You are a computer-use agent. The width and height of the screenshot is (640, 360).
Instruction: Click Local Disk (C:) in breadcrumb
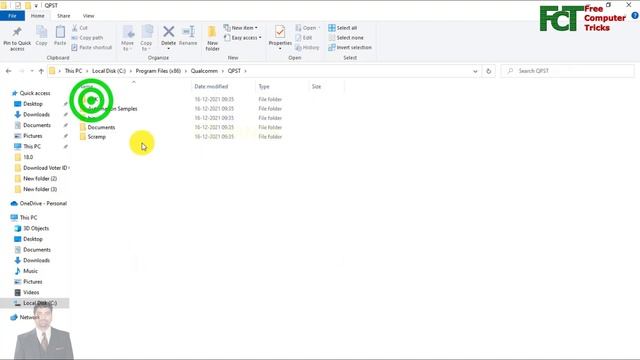coord(109,71)
